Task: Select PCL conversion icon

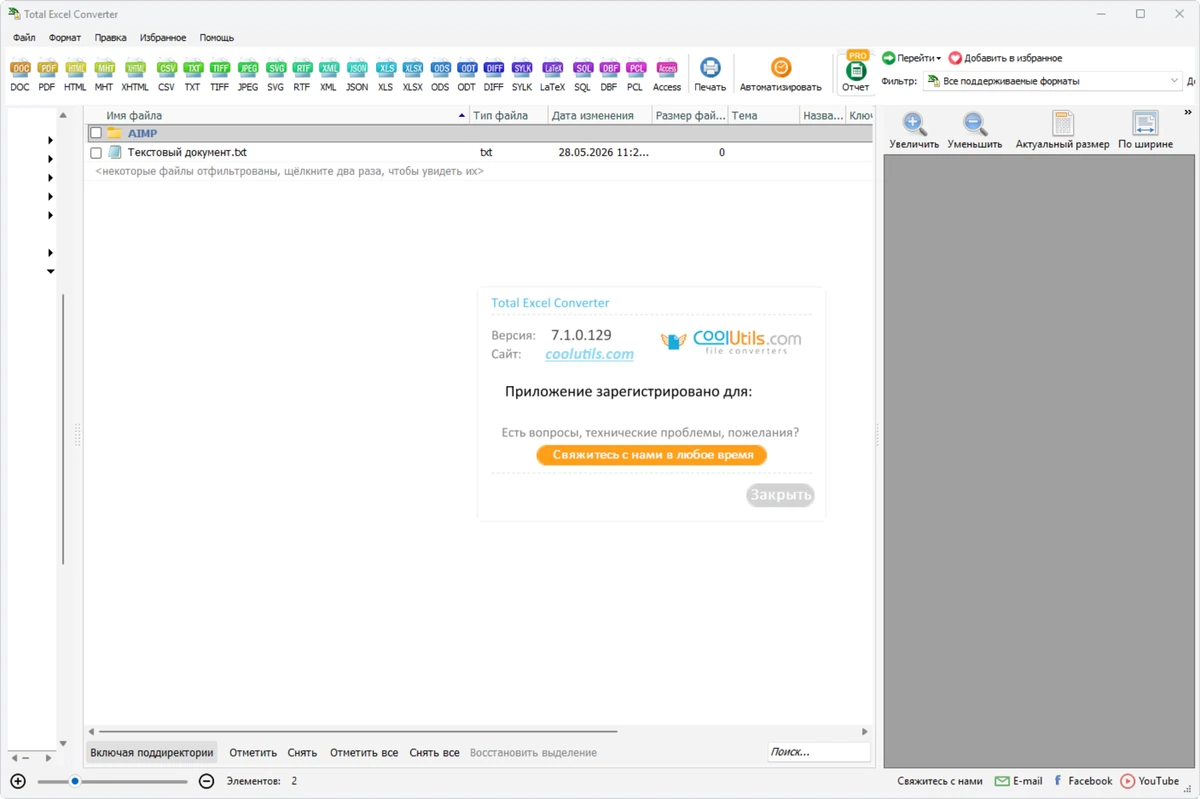Action: 635,75
